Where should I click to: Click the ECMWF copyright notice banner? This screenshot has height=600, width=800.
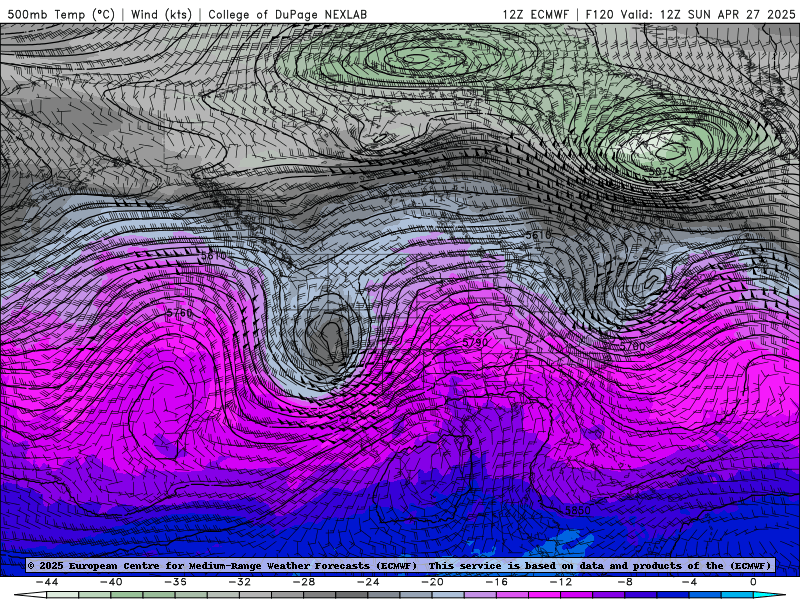point(400,565)
